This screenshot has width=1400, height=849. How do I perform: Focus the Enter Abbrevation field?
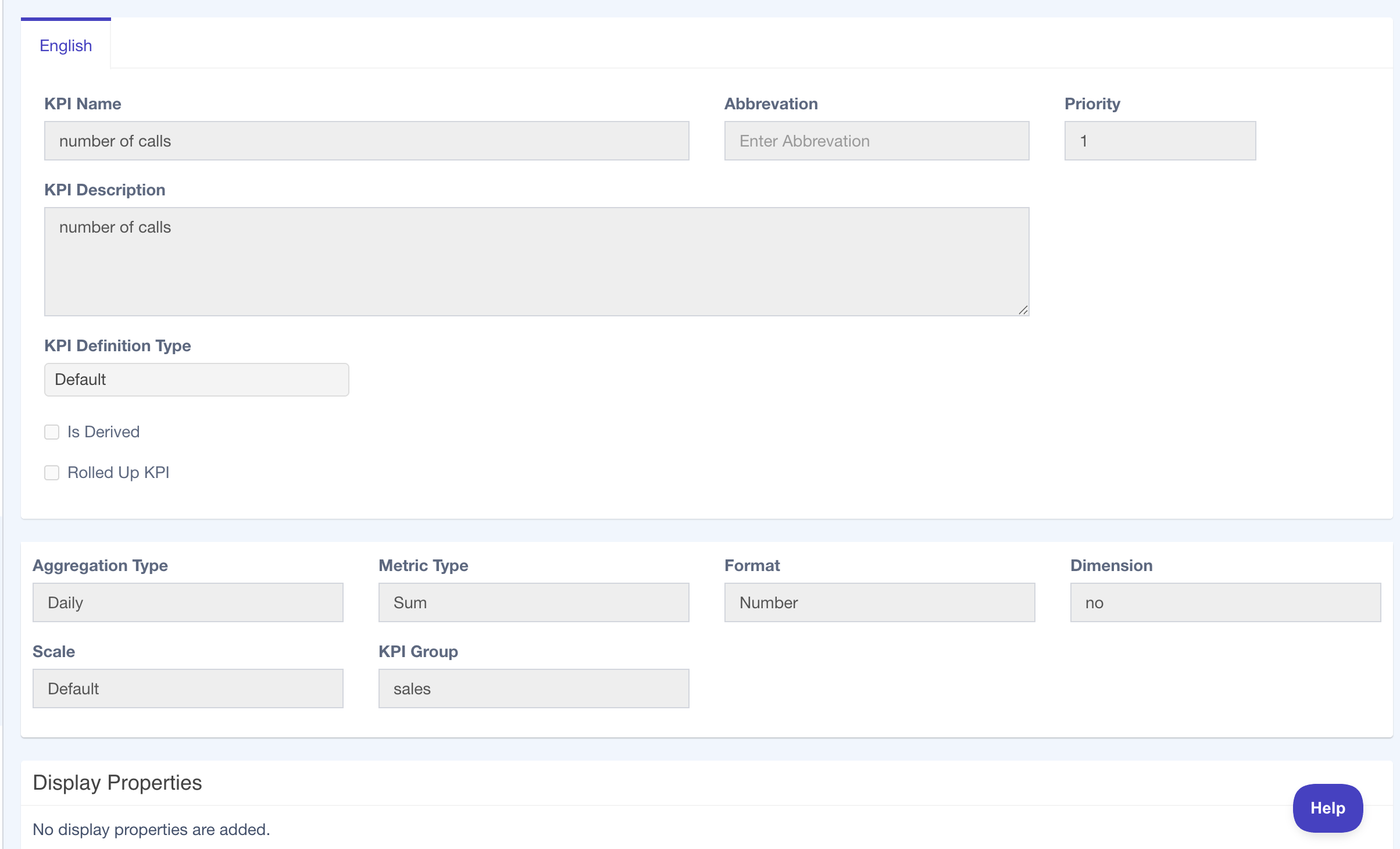877,141
